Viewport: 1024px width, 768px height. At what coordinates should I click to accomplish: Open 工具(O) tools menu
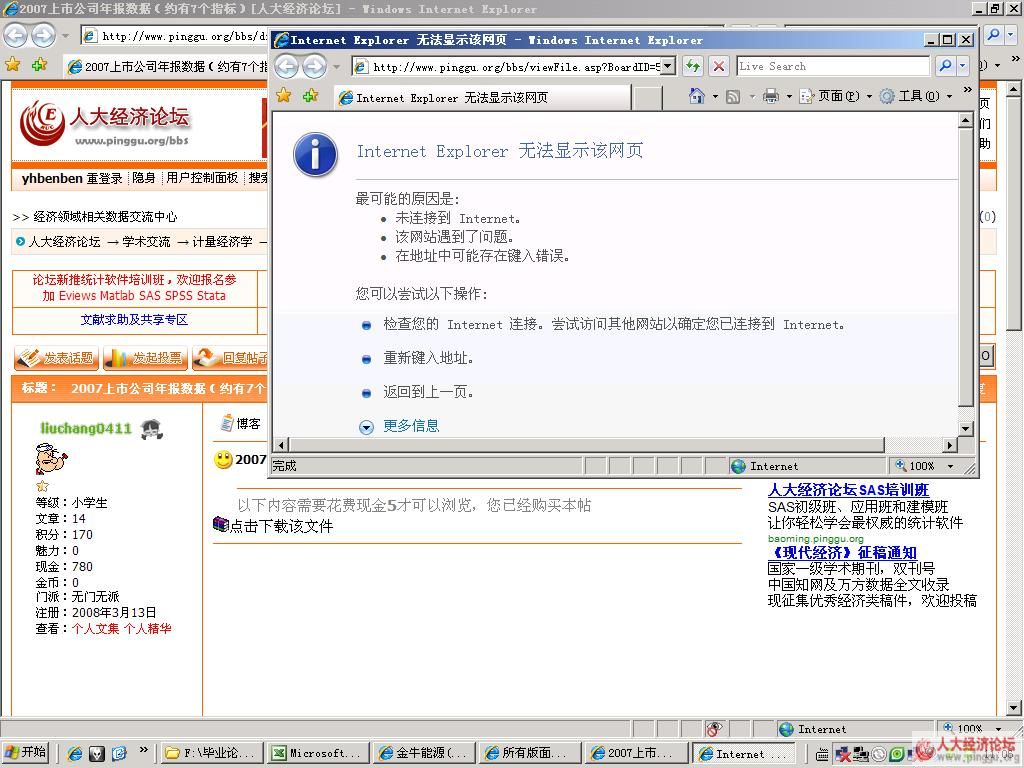click(916, 97)
